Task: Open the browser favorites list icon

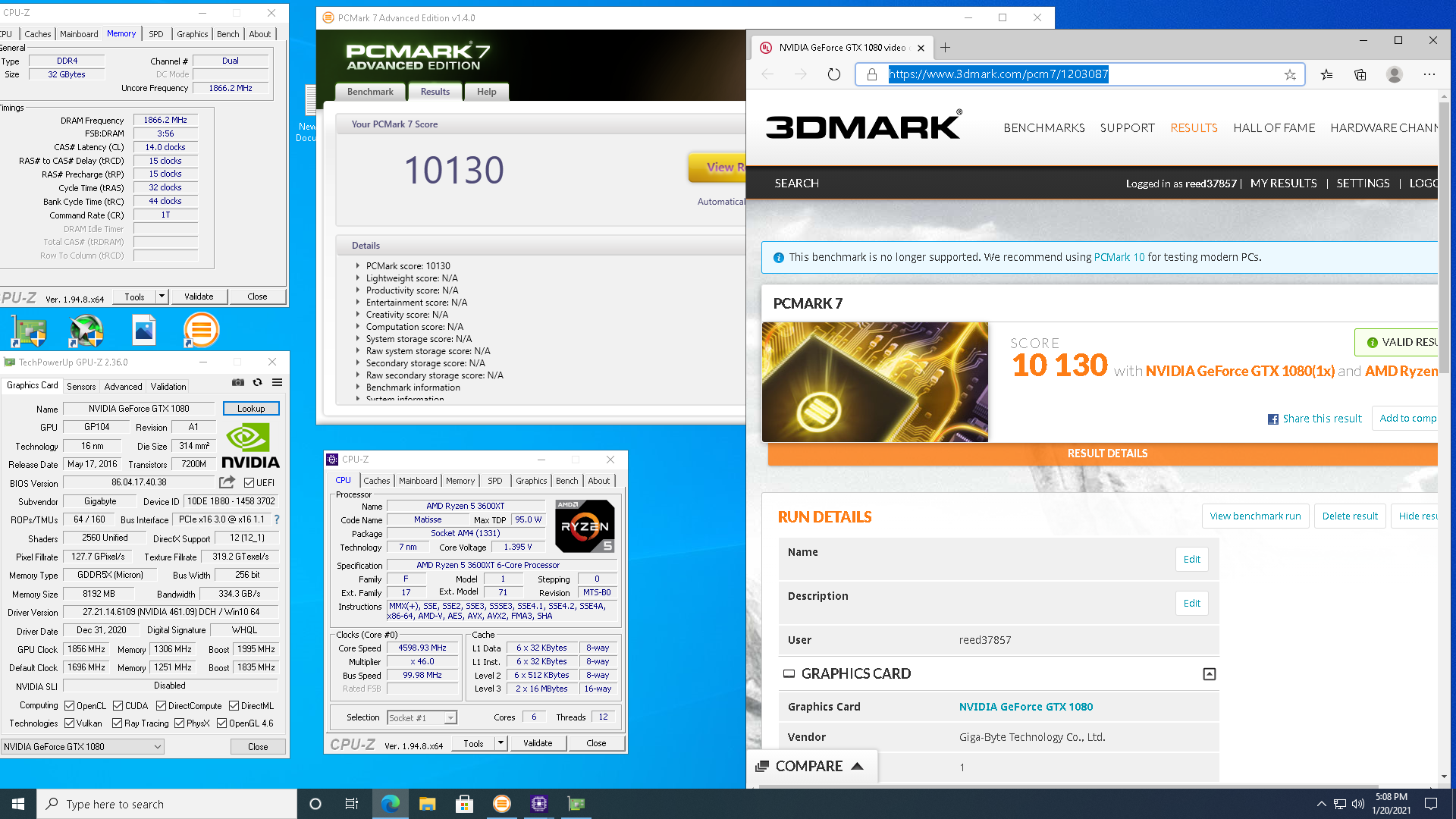Action: tap(1326, 74)
